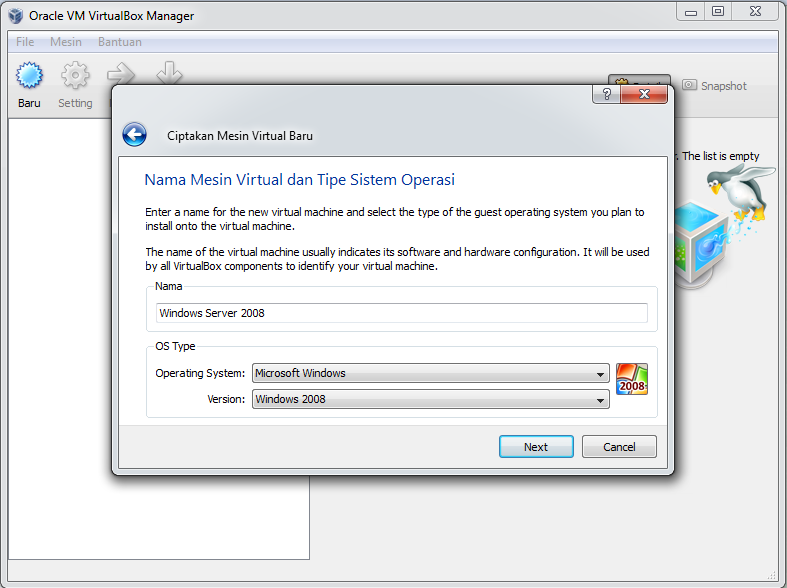Click the VirtualBox cube icon in title bar

(16, 16)
